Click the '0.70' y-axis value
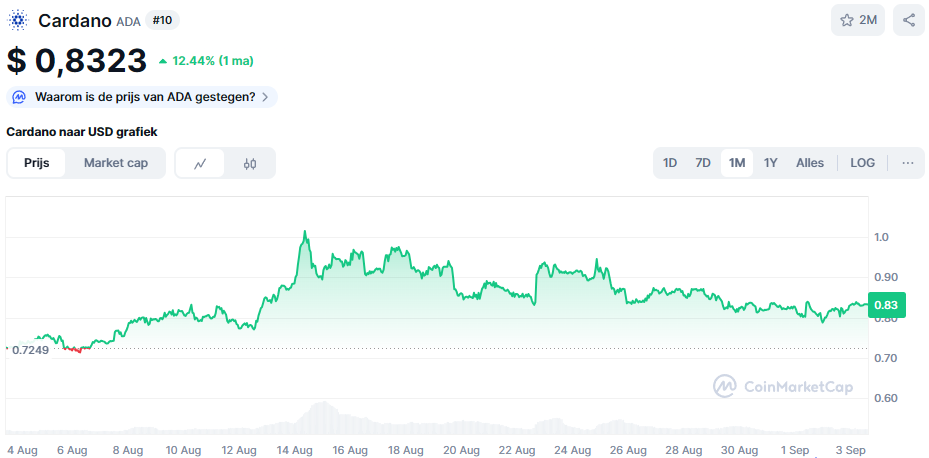The height and width of the screenshot is (458, 929). [x=884, y=358]
